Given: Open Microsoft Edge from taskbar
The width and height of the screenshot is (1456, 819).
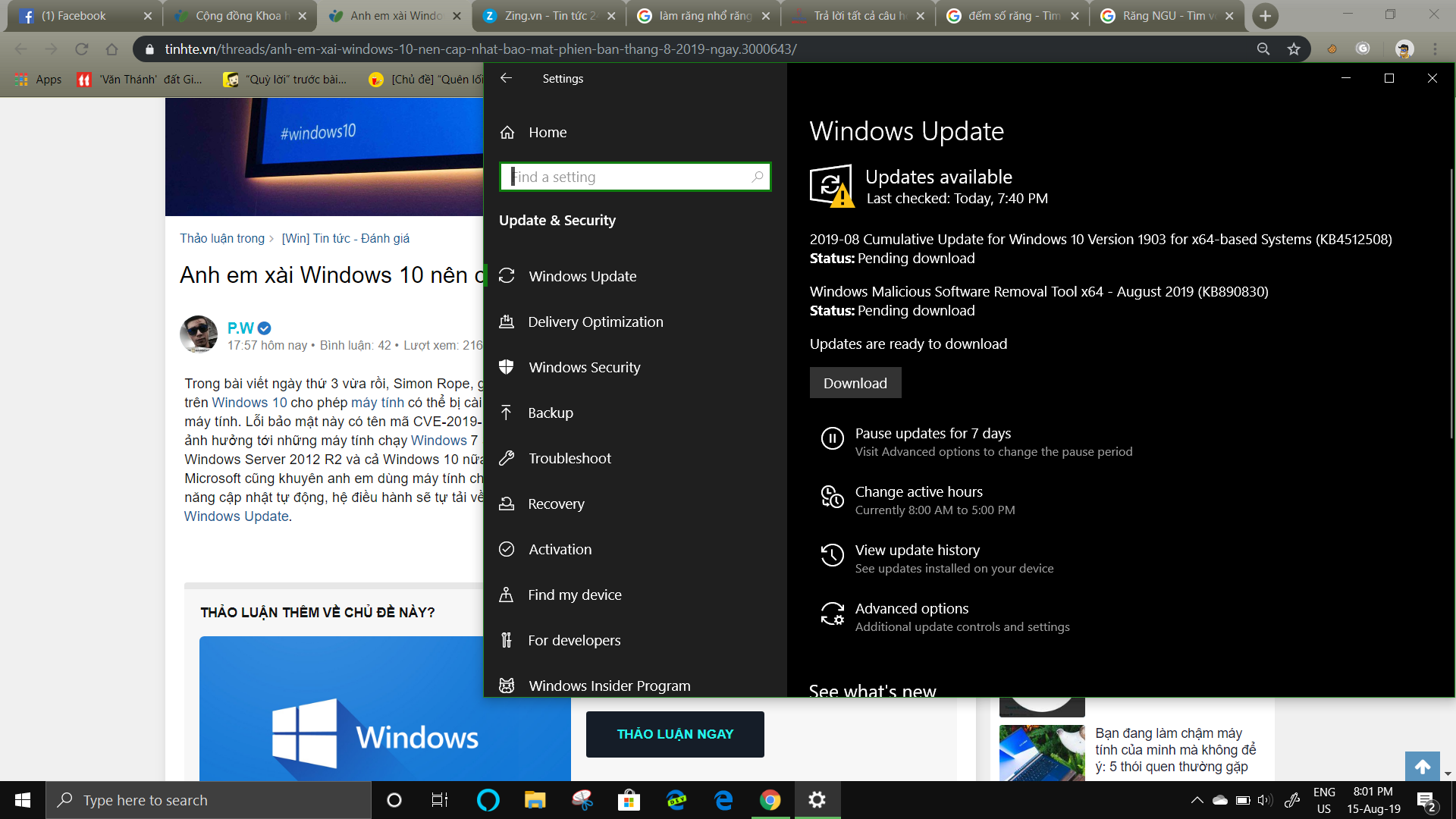Looking at the screenshot, I should coord(723,800).
